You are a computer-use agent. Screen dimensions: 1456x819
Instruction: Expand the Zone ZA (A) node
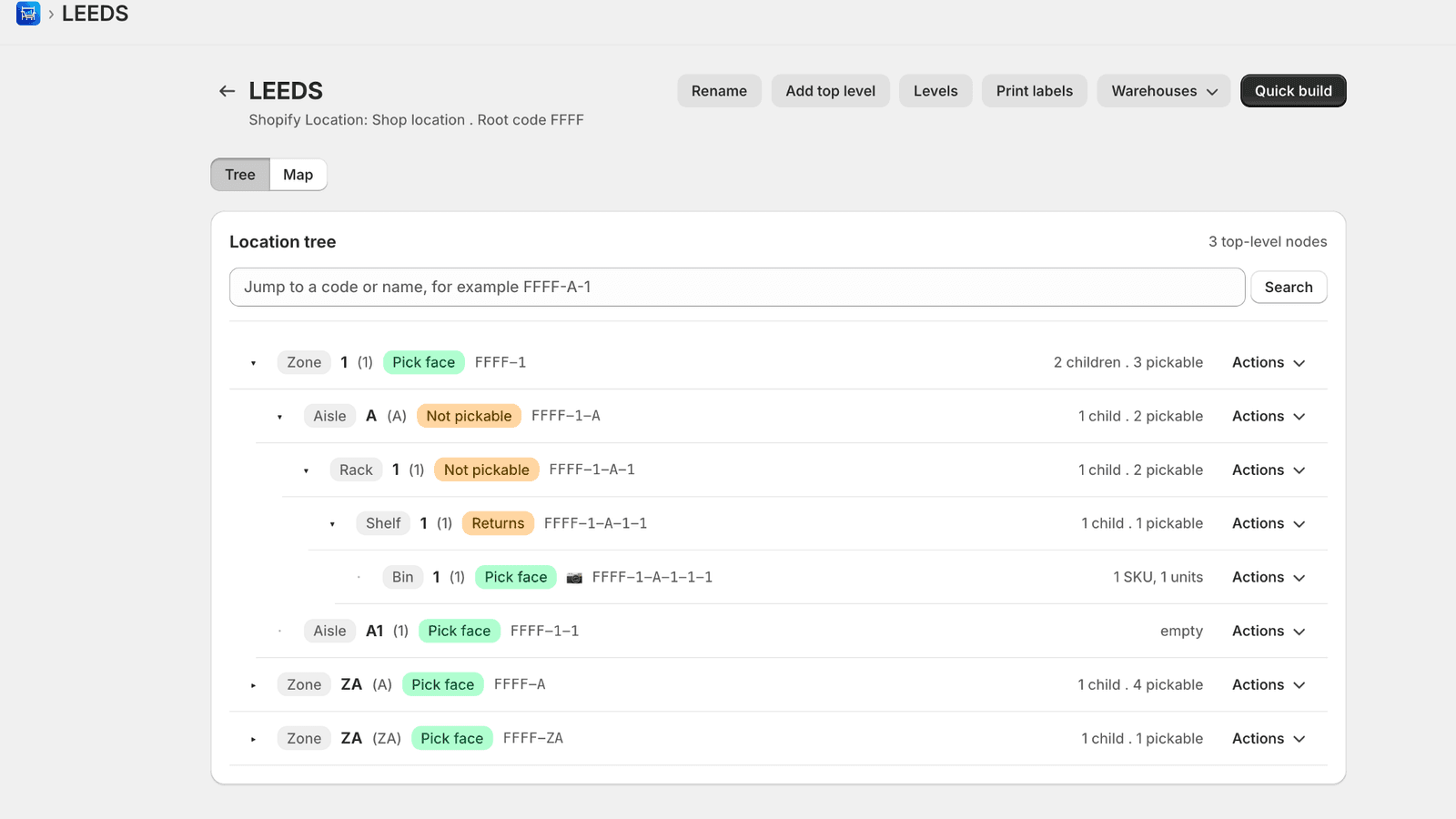pos(254,685)
